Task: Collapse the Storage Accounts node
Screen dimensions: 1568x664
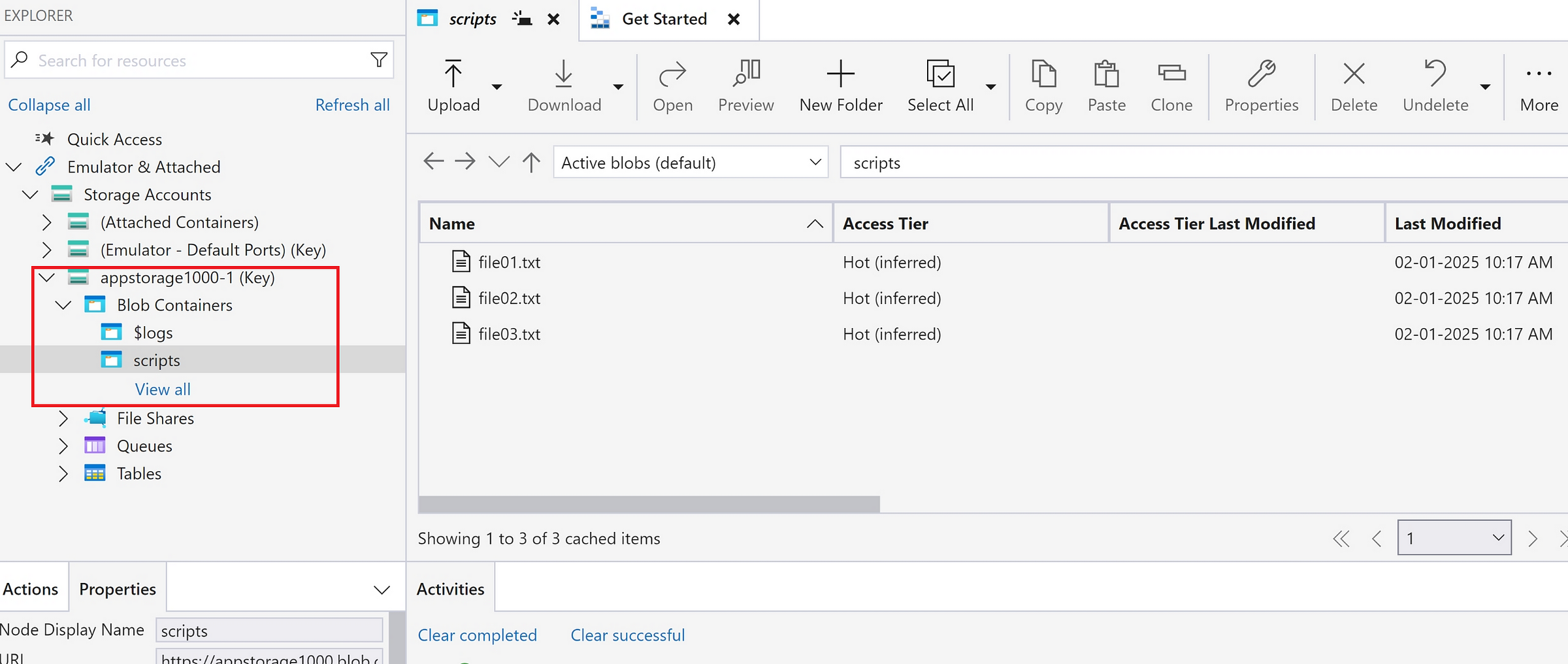Action: coord(30,194)
